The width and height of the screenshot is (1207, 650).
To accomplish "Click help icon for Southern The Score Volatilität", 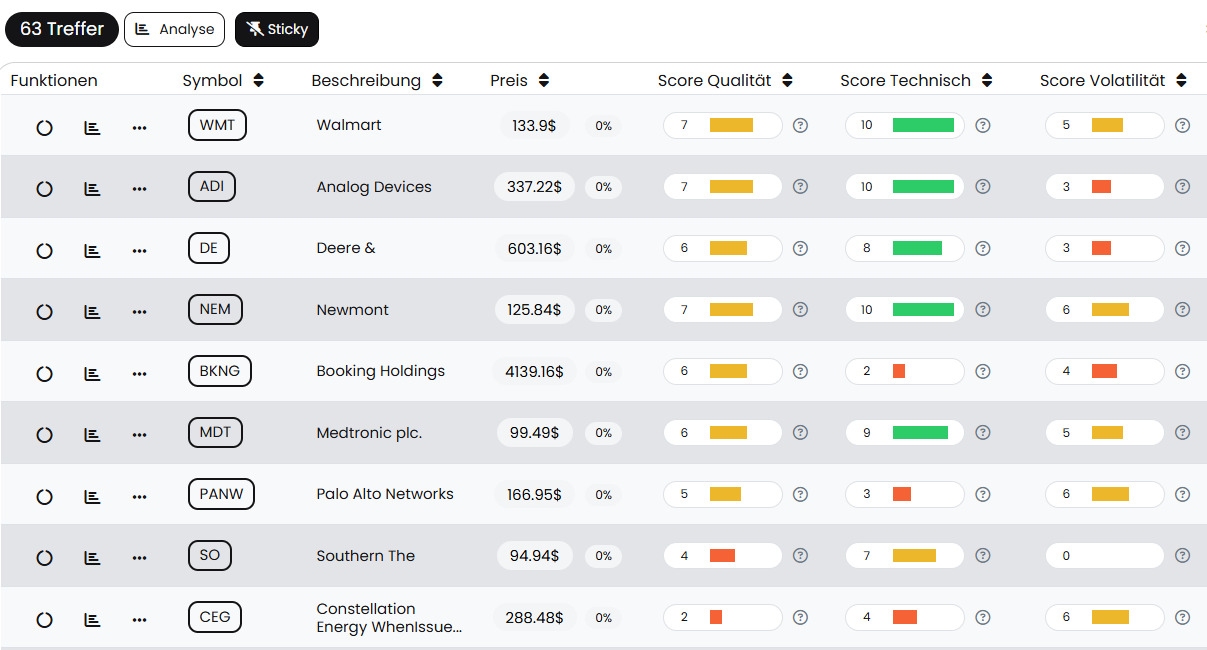I will [x=1182, y=556].
